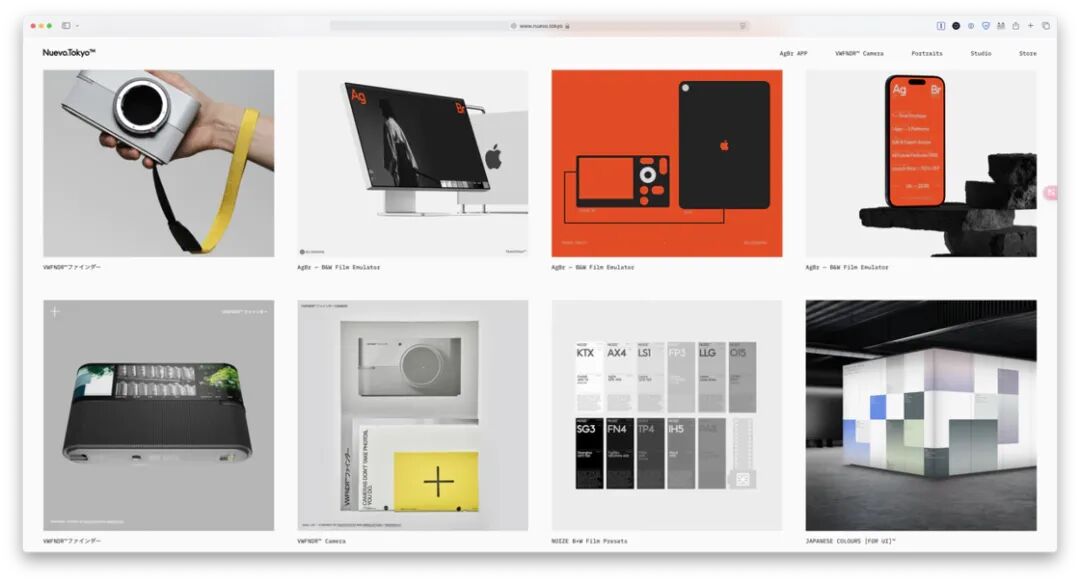This screenshot has height=582, width=1080.
Task: Open the sidebar options chevron dropdown
Action: pos(77,25)
